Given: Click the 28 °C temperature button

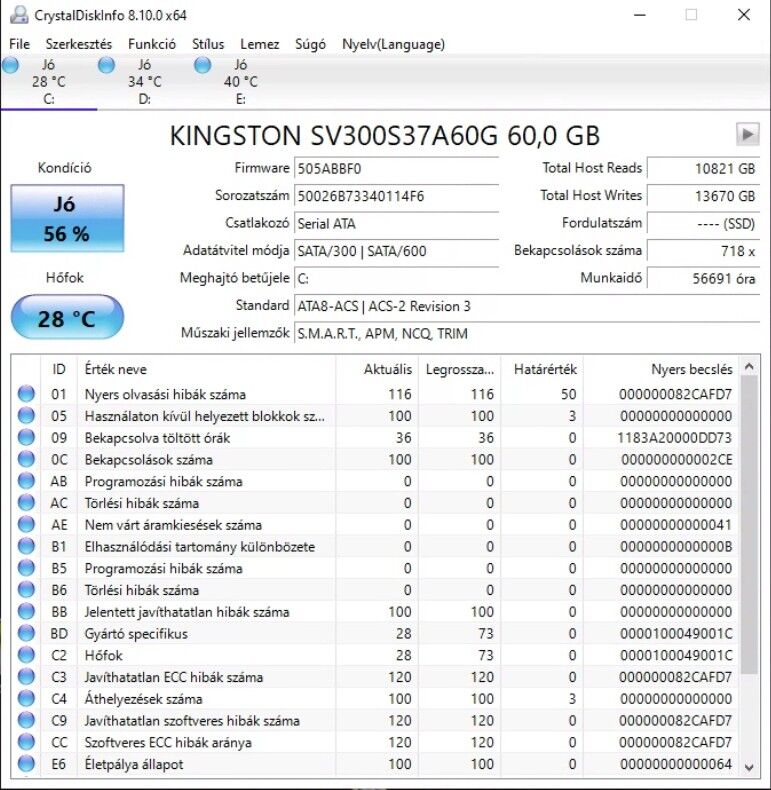Looking at the screenshot, I should [67, 318].
